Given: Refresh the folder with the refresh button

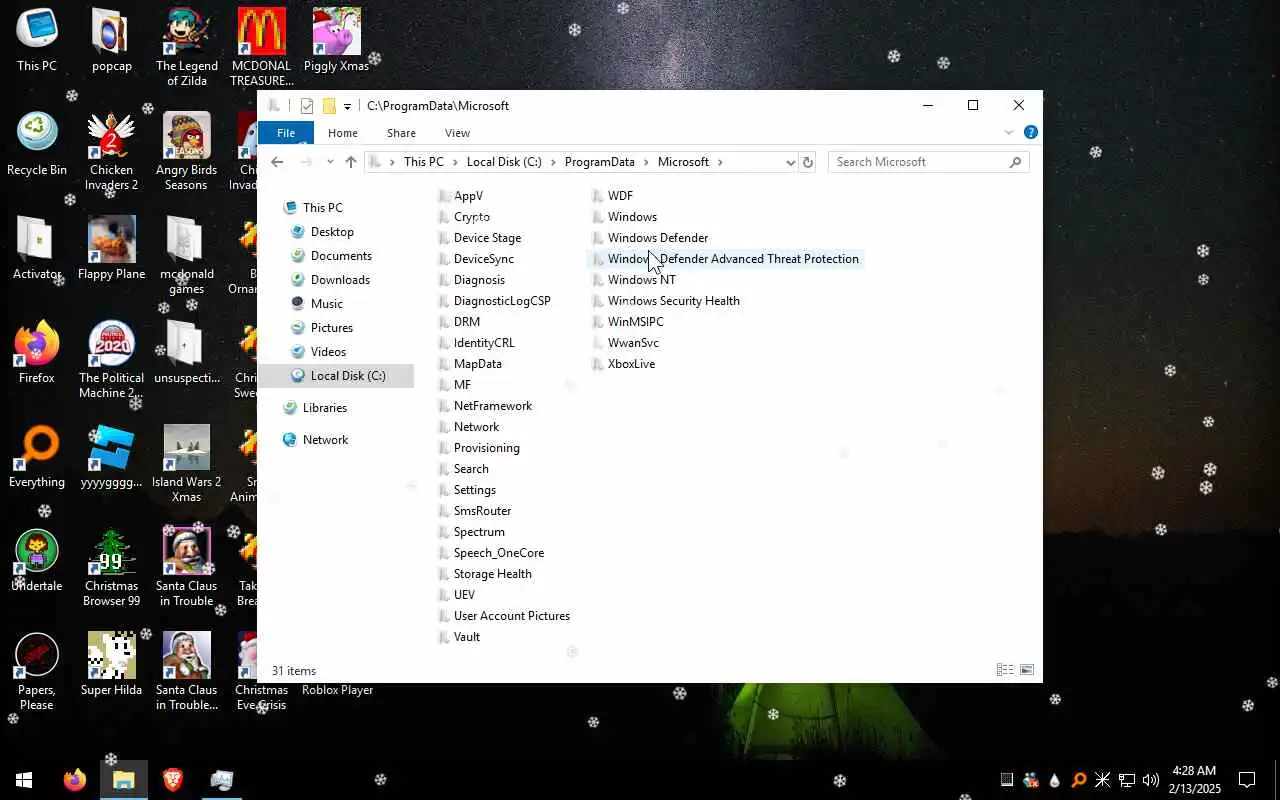Looking at the screenshot, I should coord(808,162).
